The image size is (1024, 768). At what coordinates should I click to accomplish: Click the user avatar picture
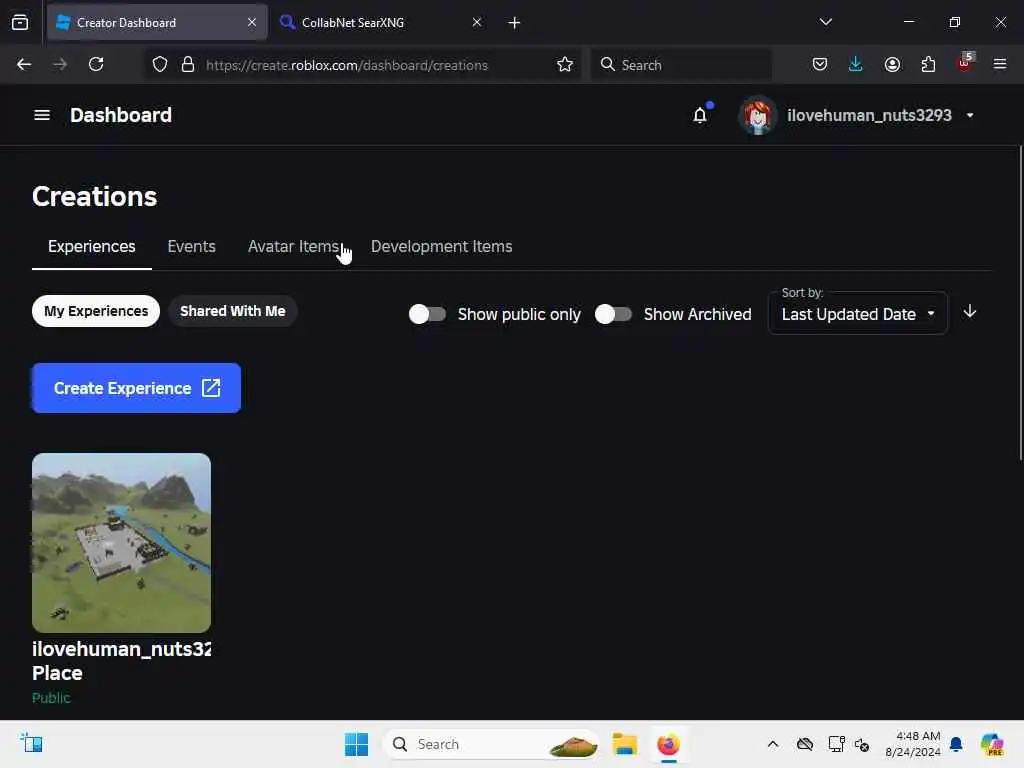click(x=758, y=115)
